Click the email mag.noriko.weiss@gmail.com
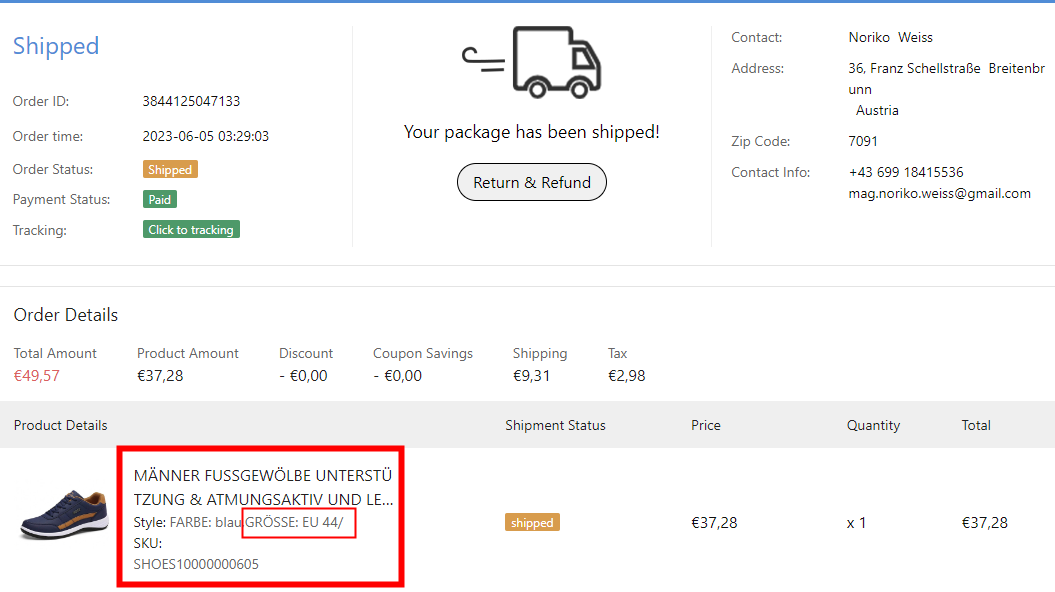This screenshot has width=1055, height=592. [939, 194]
